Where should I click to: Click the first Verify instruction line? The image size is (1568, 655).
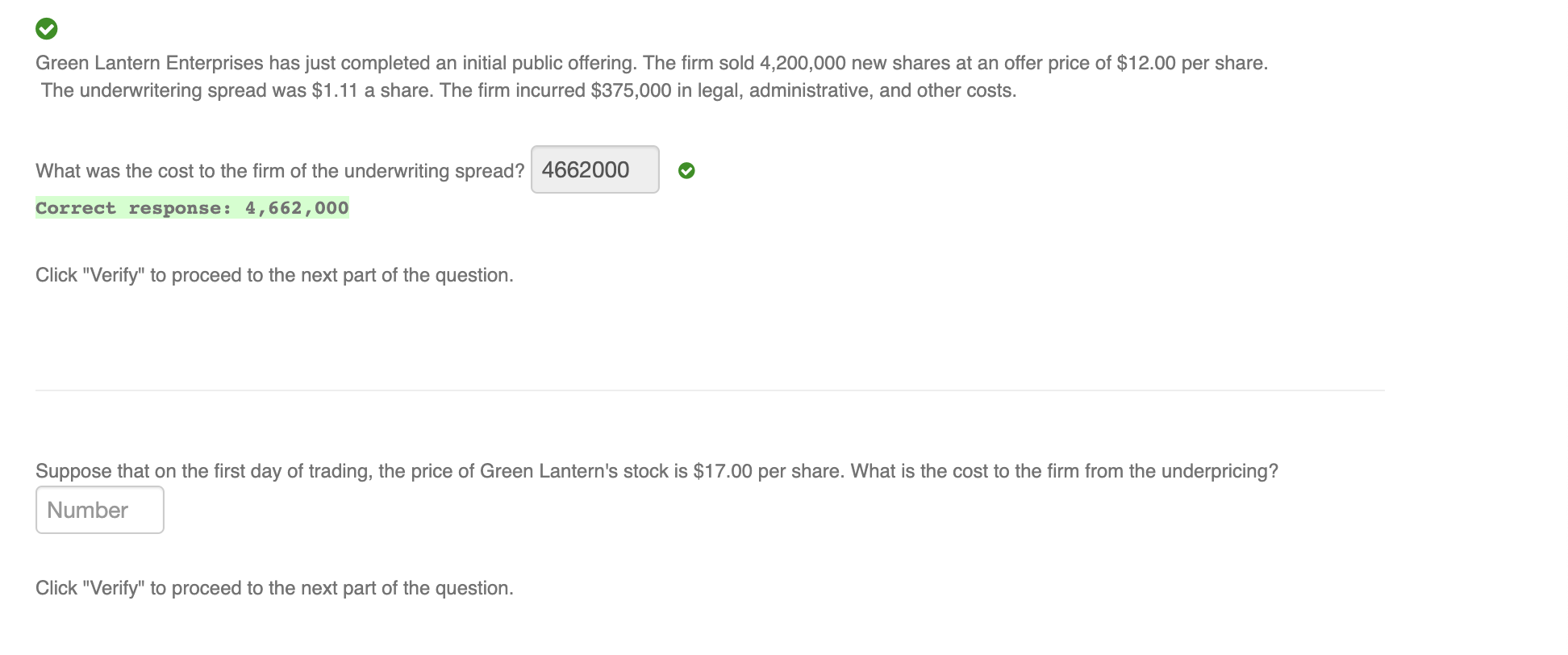[x=273, y=274]
